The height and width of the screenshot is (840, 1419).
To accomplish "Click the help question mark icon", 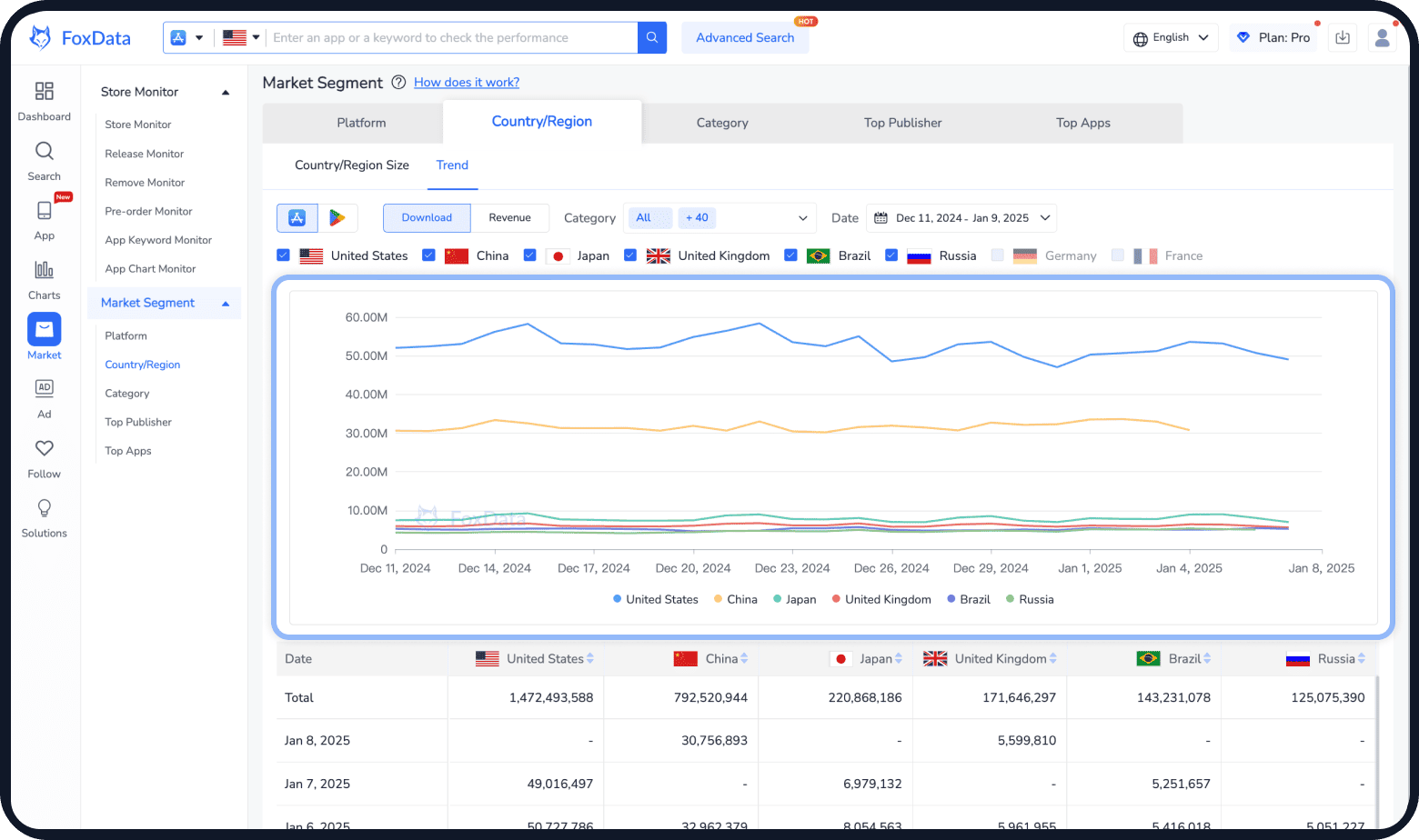I will coord(398,83).
